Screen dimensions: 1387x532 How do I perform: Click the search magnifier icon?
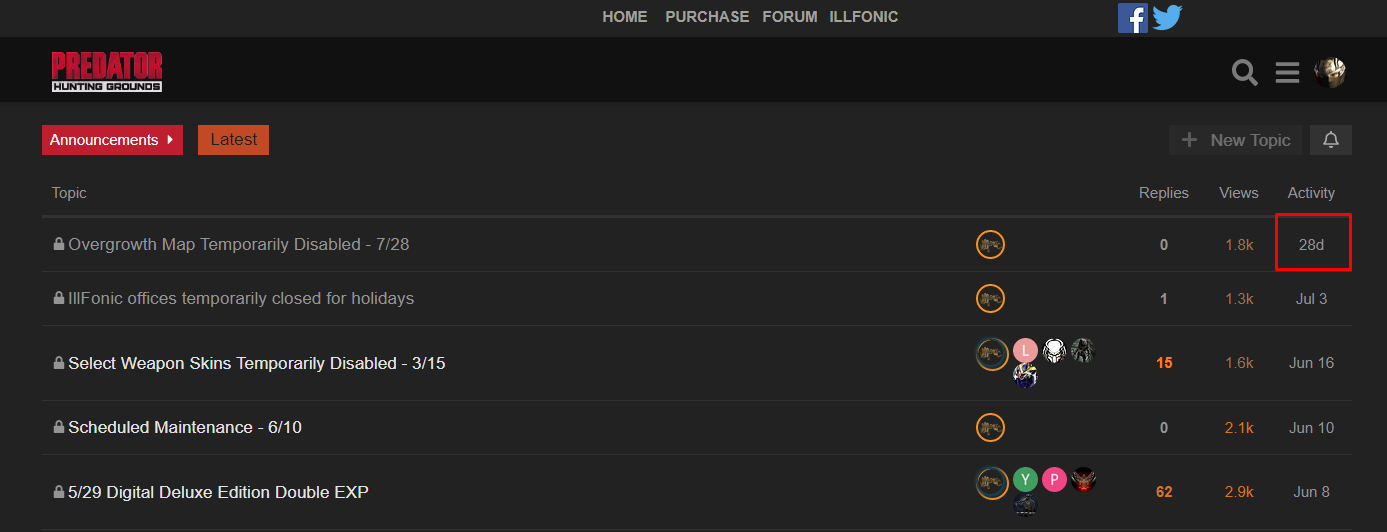coord(1245,72)
